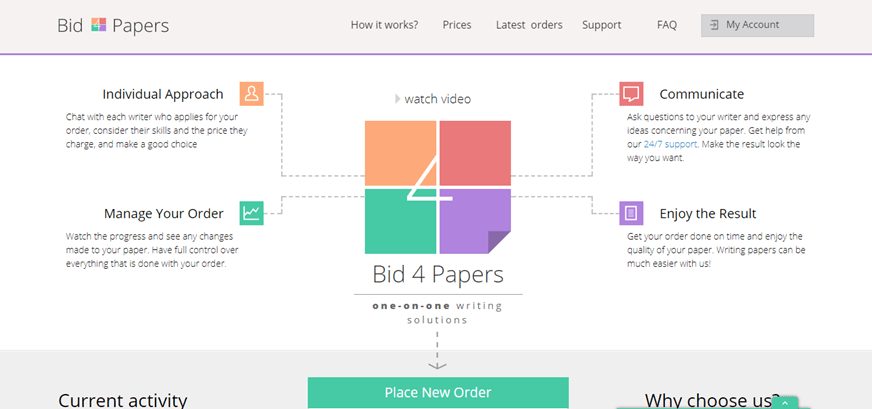Click the watch video text link

pyautogui.click(x=437, y=99)
